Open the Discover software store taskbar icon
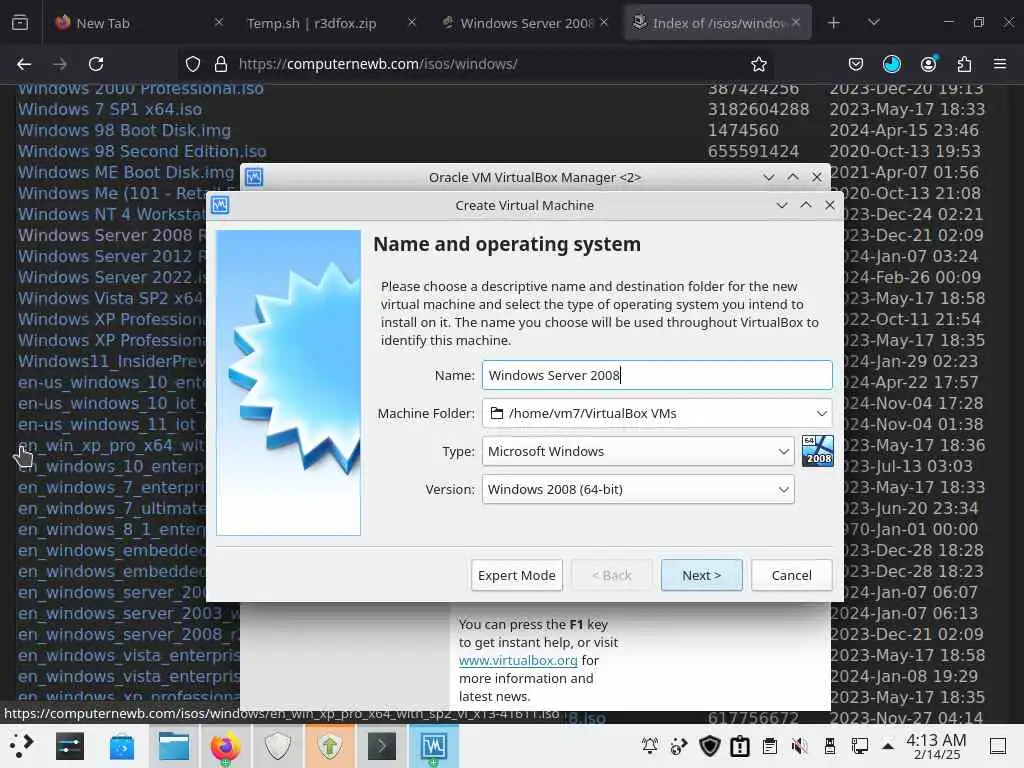This screenshot has height=768, width=1024. coord(121,746)
